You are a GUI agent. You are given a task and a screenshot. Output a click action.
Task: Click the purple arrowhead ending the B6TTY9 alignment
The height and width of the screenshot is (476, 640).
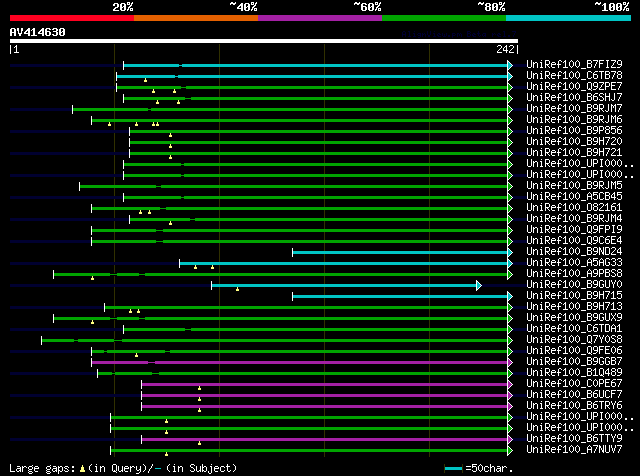click(x=510, y=440)
